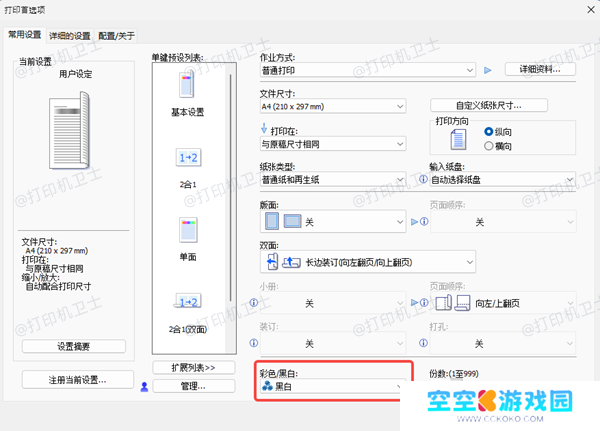The height and width of the screenshot is (431, 600).
Task: Open the 装订 dropdown set to 关
Action: [333, 343]
